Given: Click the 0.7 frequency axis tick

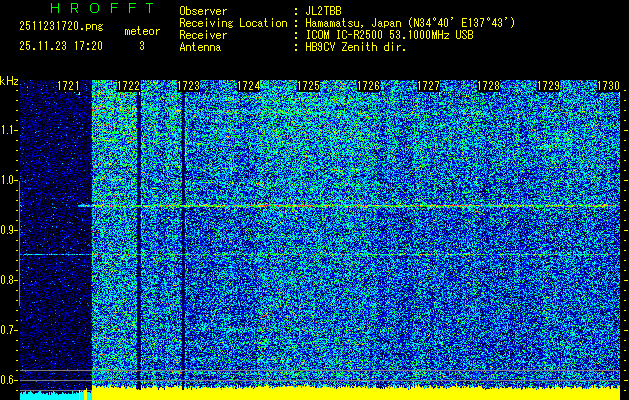Looking at the screenshot, I should click(x=9, y=330).
